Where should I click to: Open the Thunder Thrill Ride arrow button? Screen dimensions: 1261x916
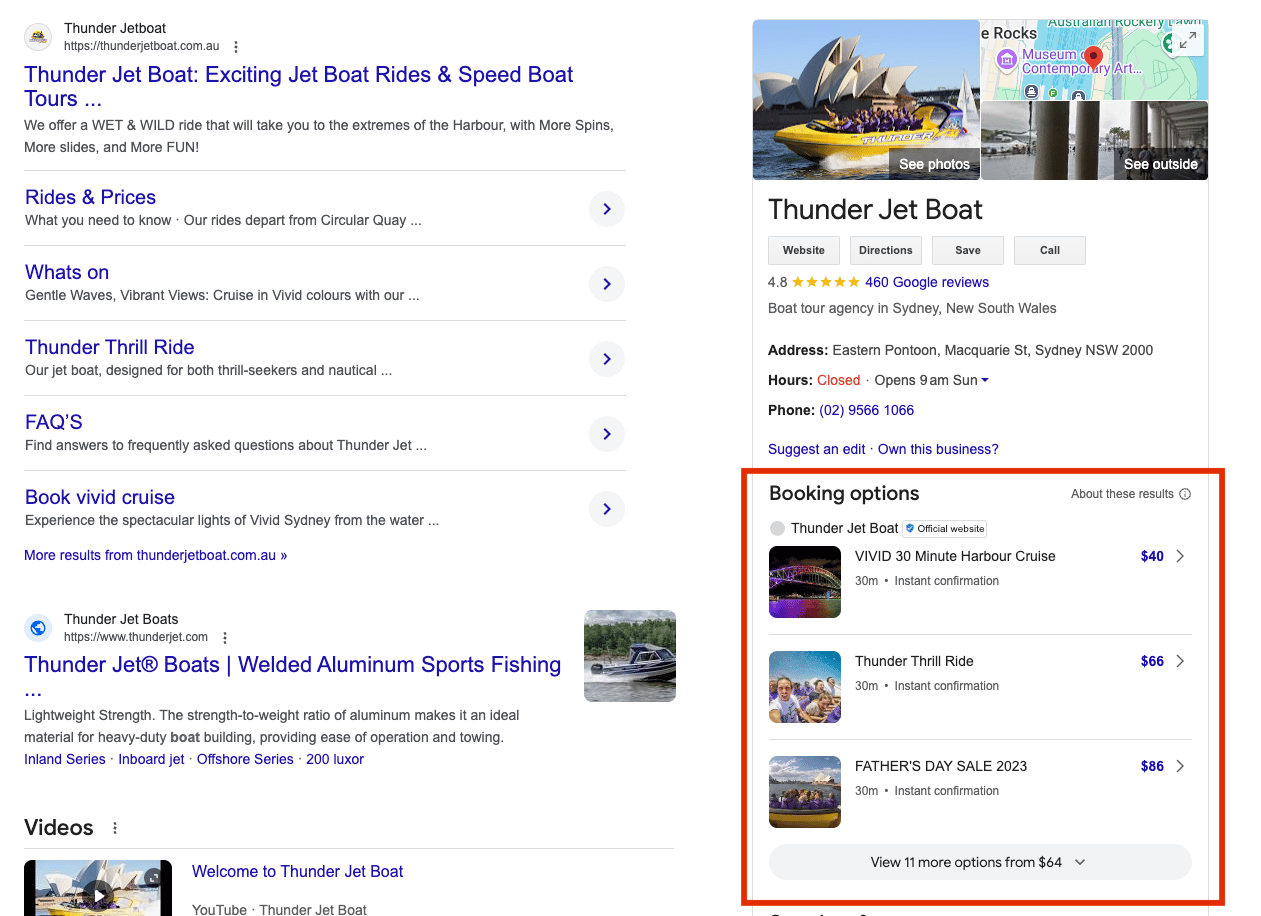point(606,359)
